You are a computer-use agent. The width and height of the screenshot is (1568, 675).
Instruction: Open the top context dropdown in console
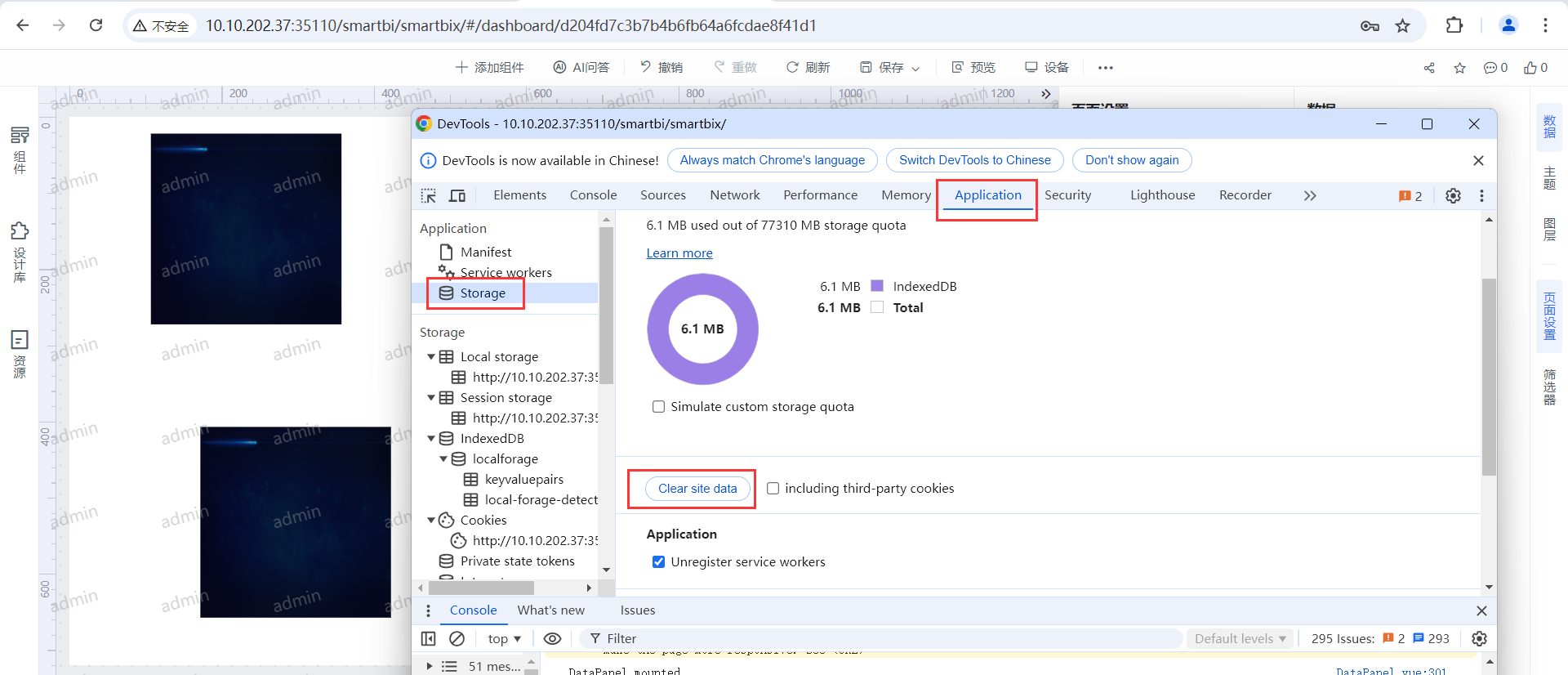click(504, 638)
